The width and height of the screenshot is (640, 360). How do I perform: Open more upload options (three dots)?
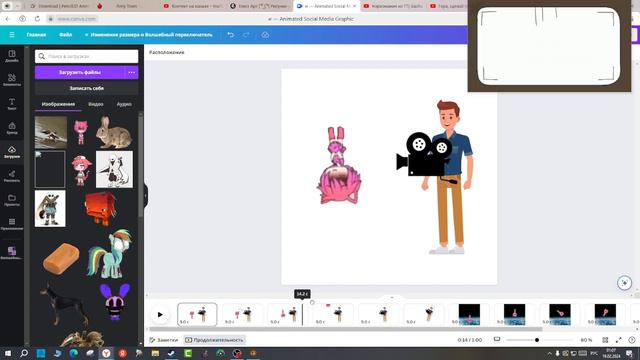click(x=131, y=72)
